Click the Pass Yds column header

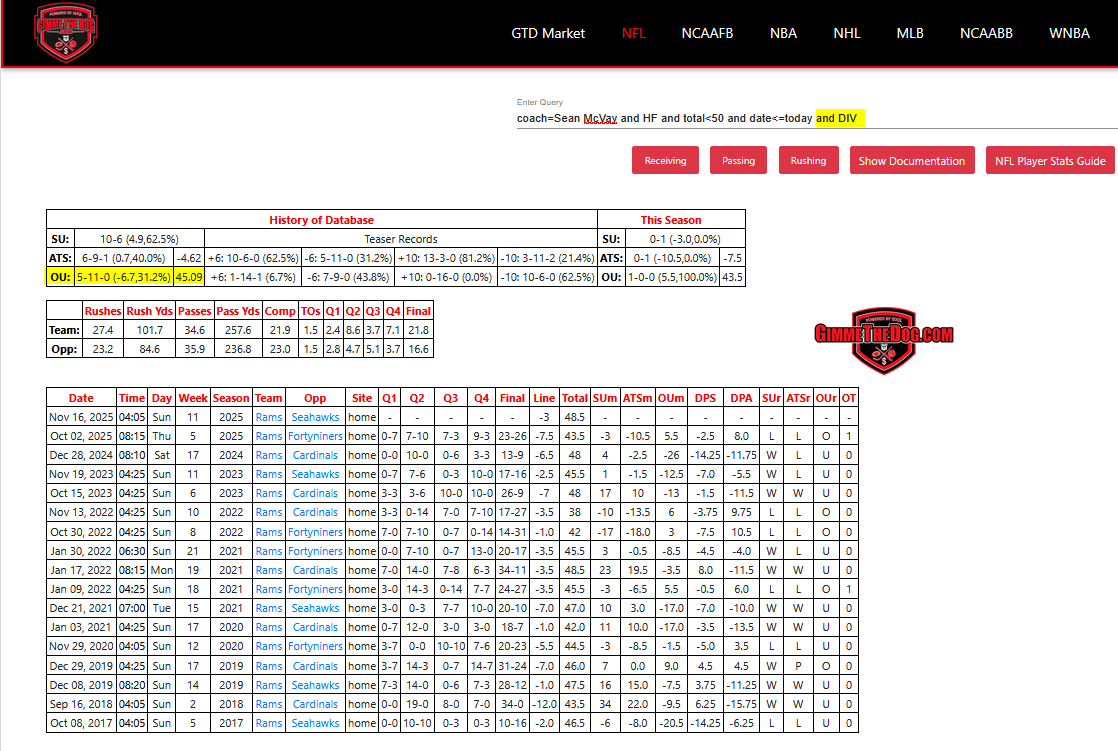238,311
